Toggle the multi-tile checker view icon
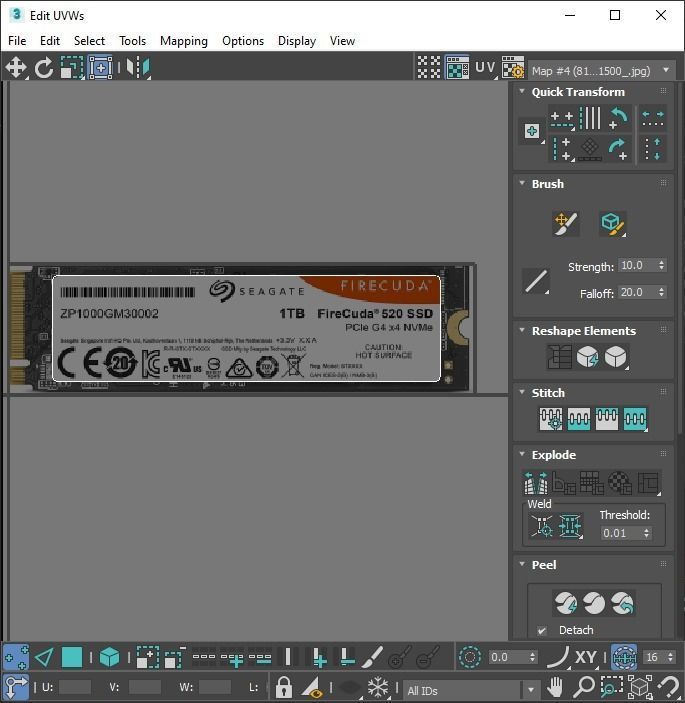The height and width of the screenshot is (703, 685). (429, 68)
